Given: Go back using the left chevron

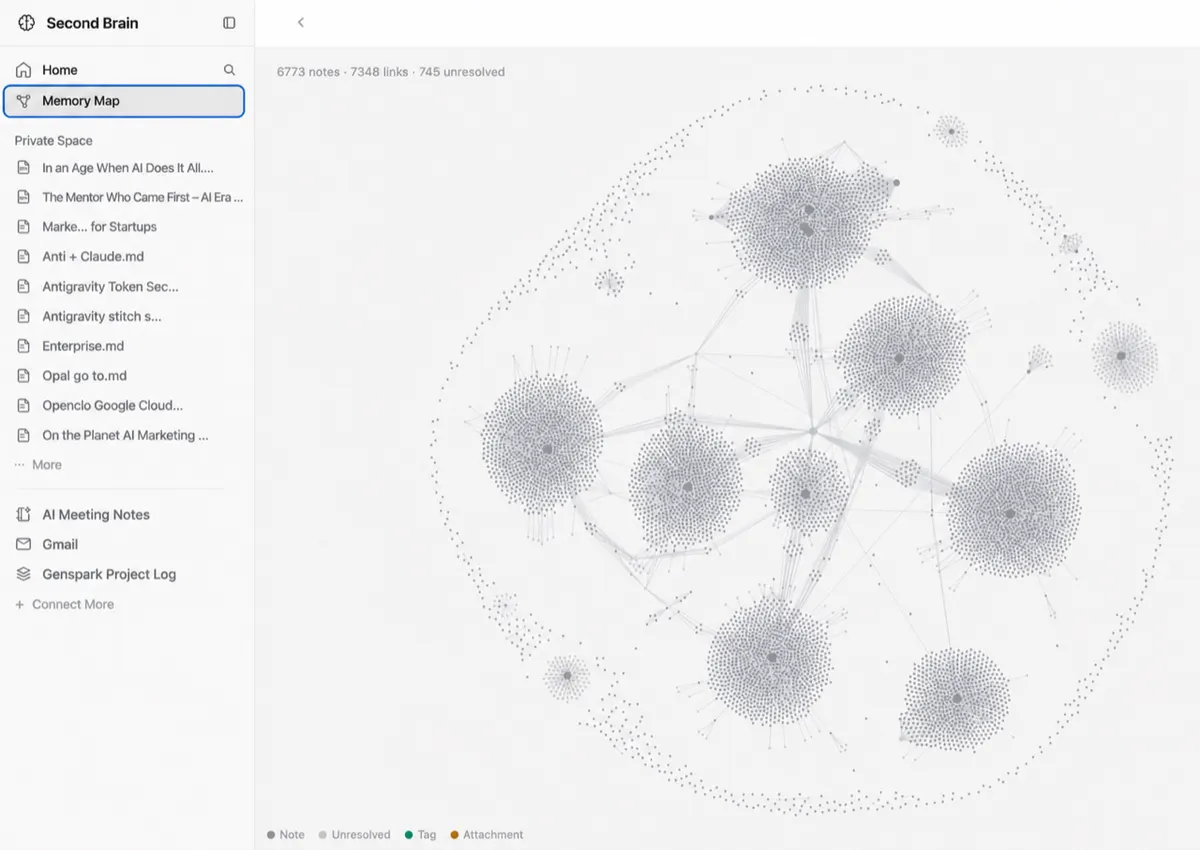Looking at the screenshot, I should tap(301, 22).
